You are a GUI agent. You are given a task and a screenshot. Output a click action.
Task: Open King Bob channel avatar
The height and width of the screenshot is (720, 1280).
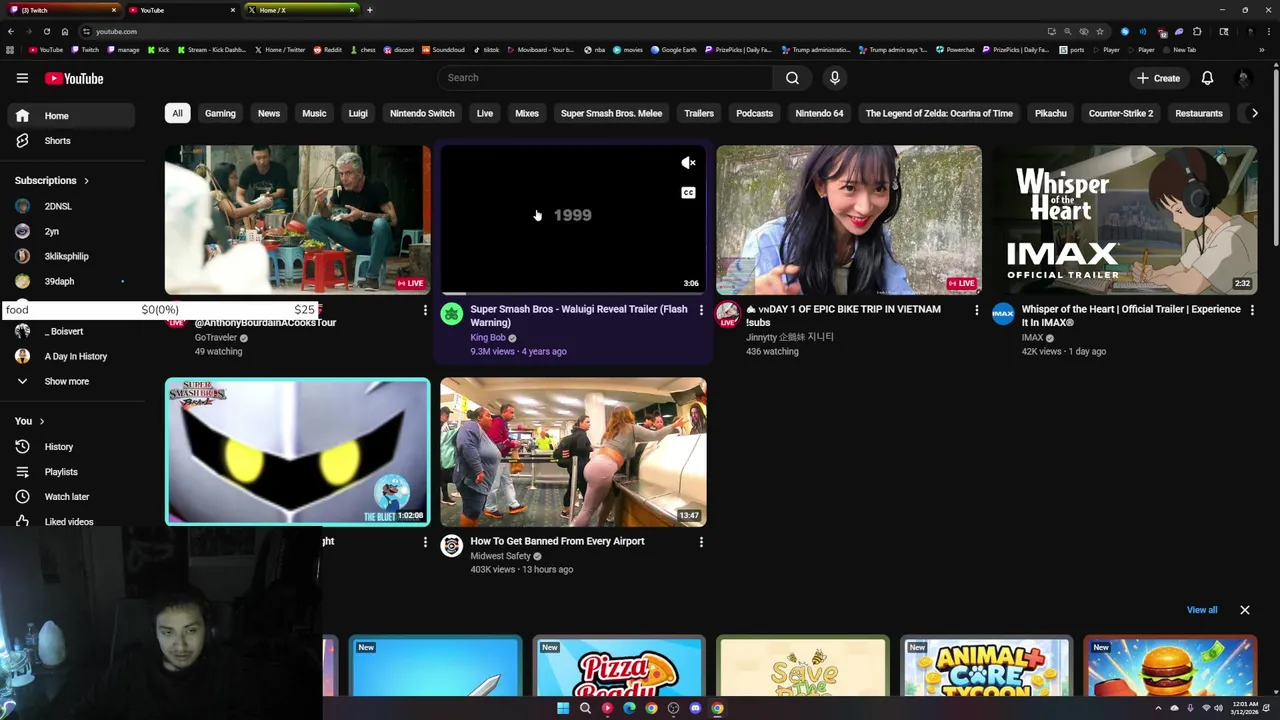pos(452,315)
